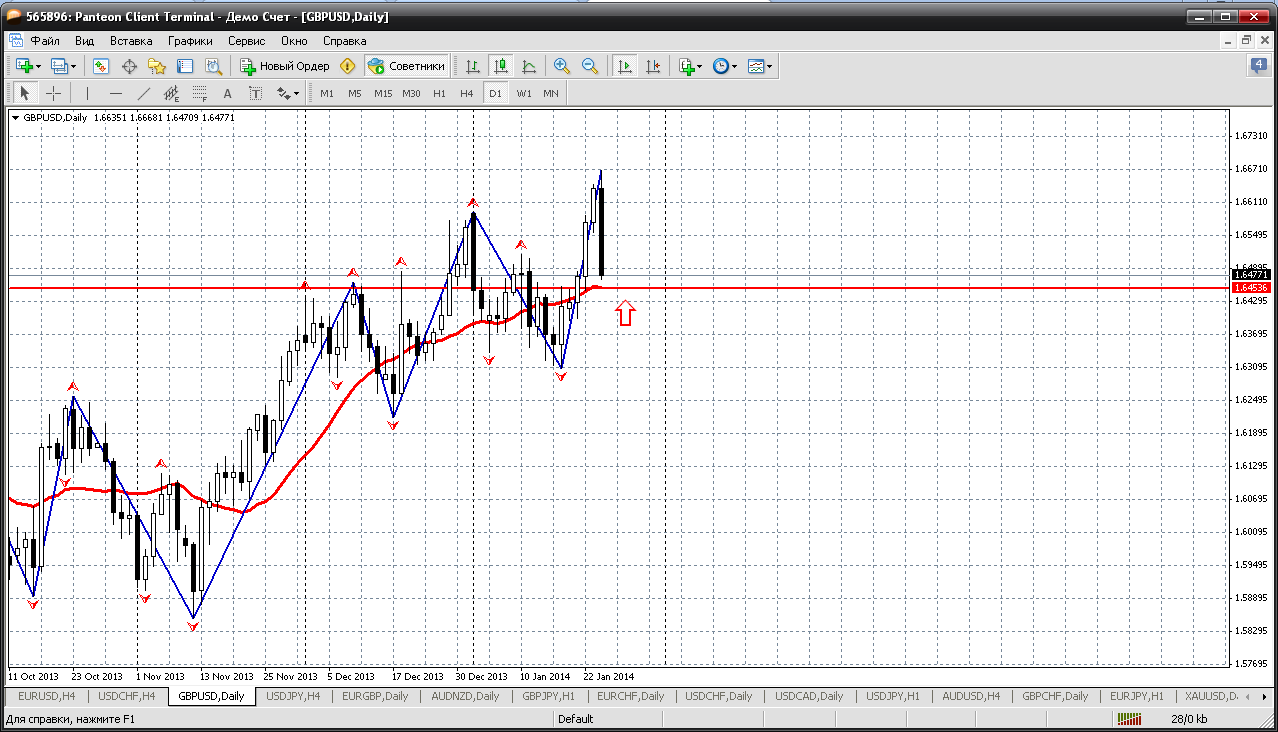Image resolution: width=1278 pixels, height=732 pixels.
Task: Toggle the Navigator folder-star icon
Action: tap(157, 66)
